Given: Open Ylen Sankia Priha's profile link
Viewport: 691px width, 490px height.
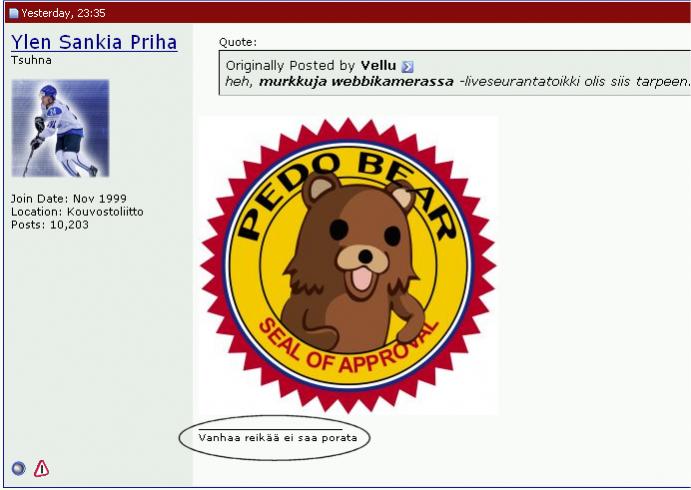Looking at the screenshot, I should coord(94,42).
